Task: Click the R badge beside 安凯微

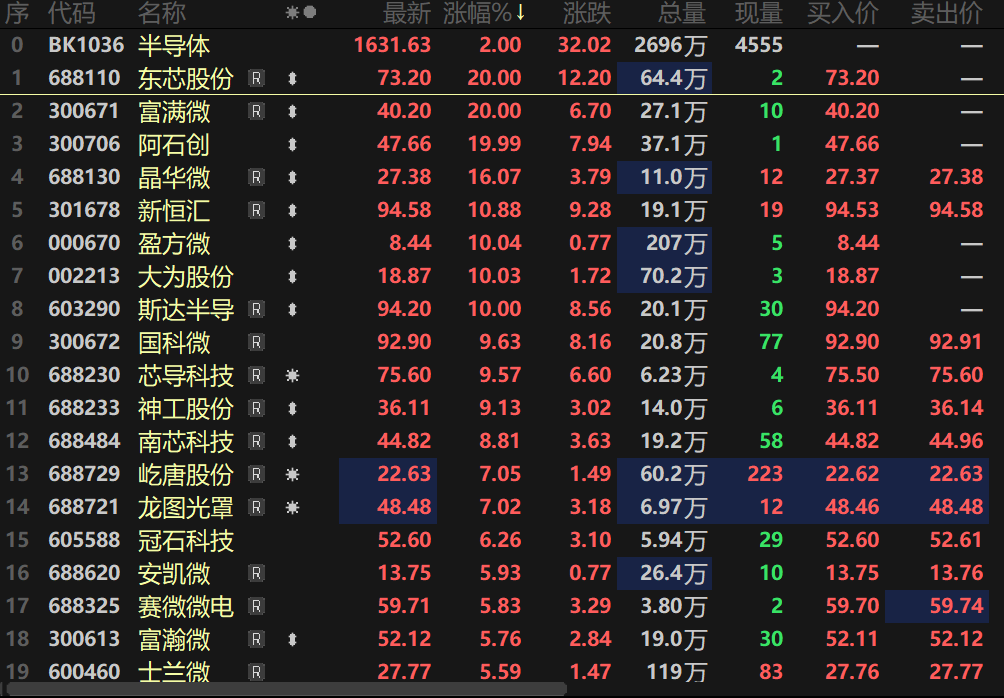Action: (x=256, y=573)
